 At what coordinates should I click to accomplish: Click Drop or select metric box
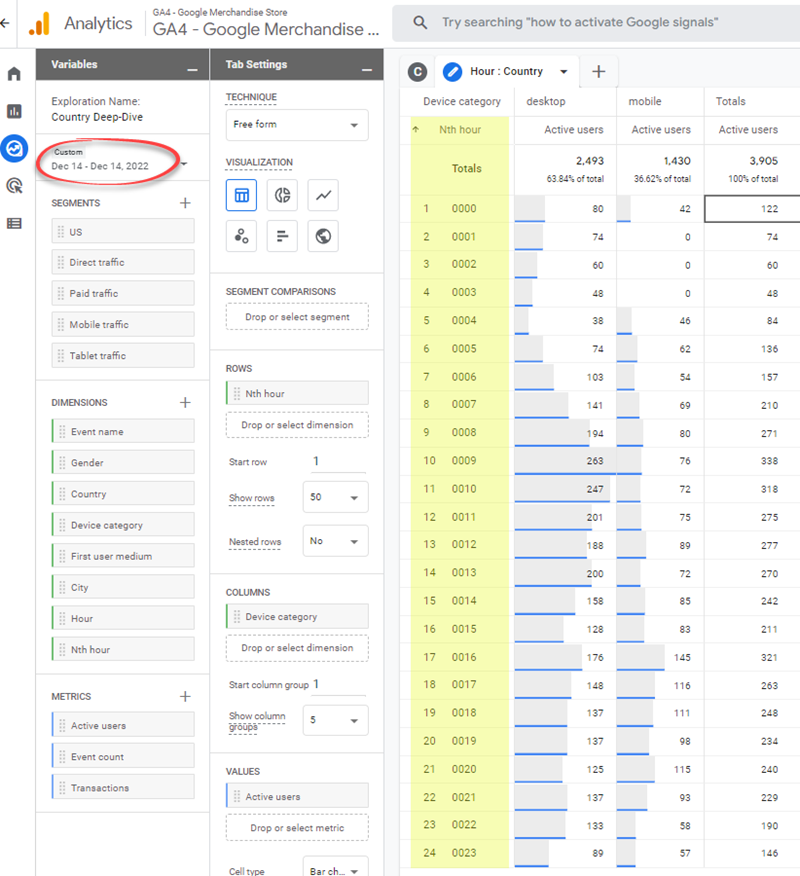(x=297, y=828)
